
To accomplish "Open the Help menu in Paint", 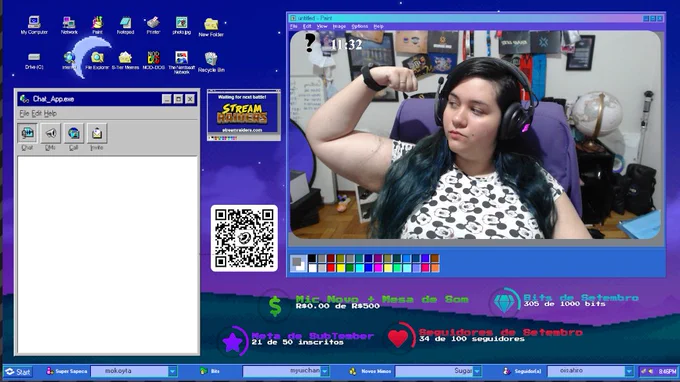I will (x=378, y=26).
